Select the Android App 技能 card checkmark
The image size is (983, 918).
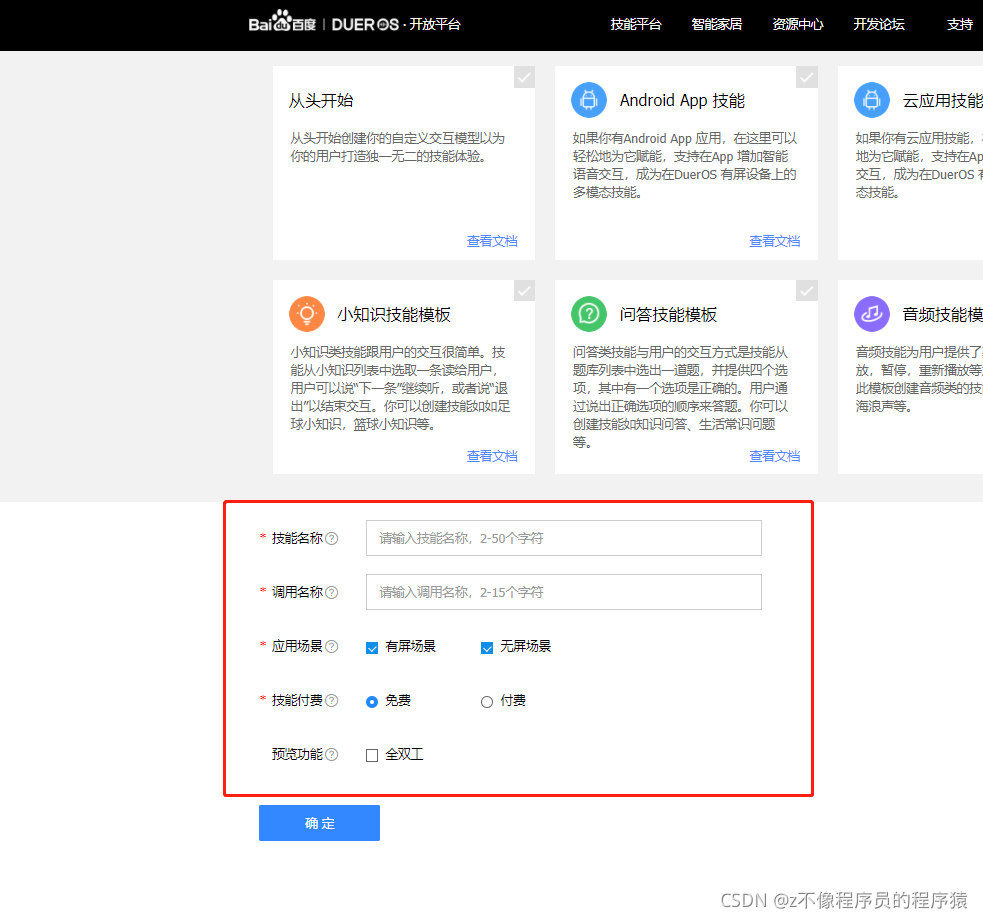point(807,77)
